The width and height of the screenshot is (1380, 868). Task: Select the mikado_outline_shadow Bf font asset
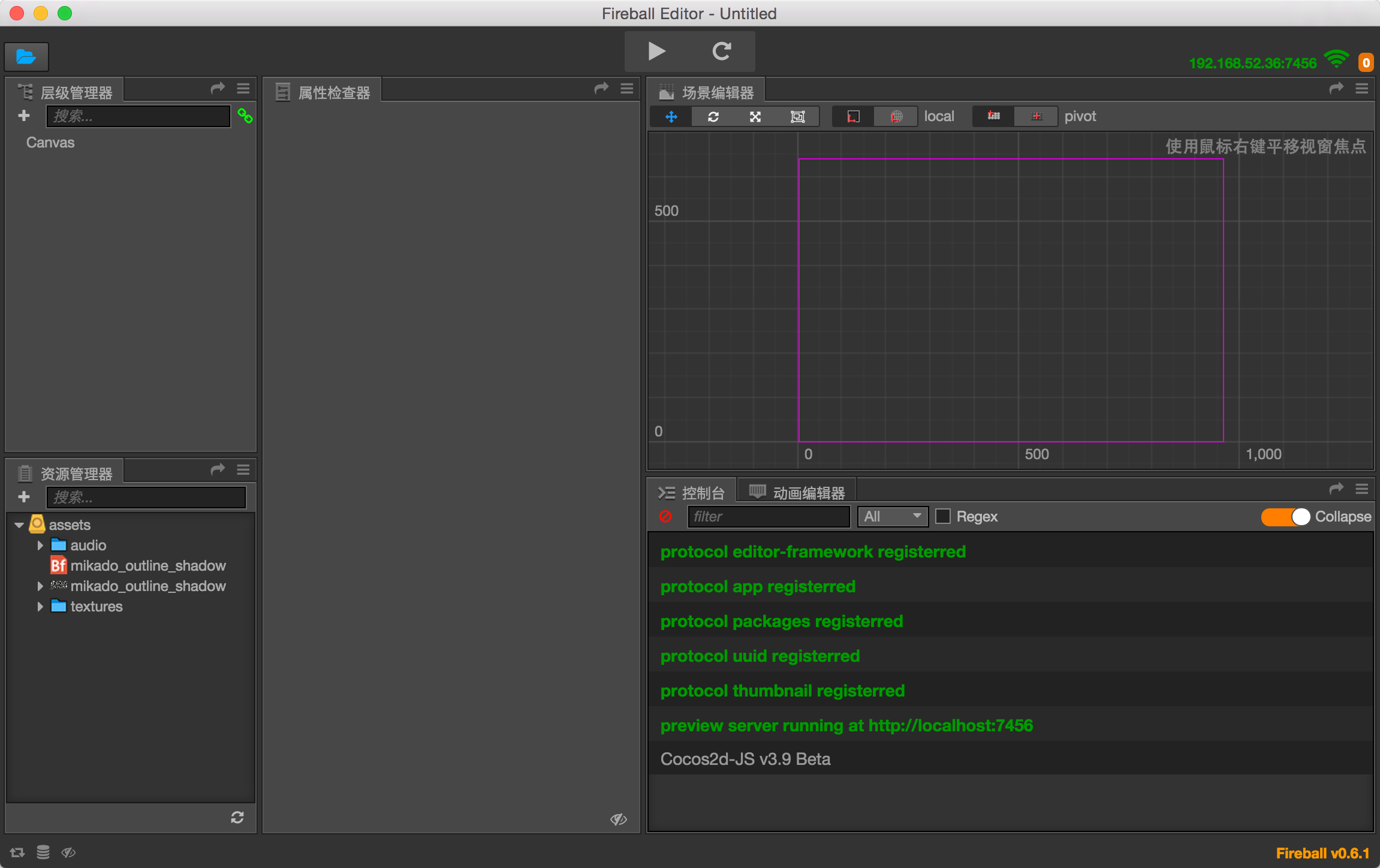pyautogui.click(x=138, y=566)
